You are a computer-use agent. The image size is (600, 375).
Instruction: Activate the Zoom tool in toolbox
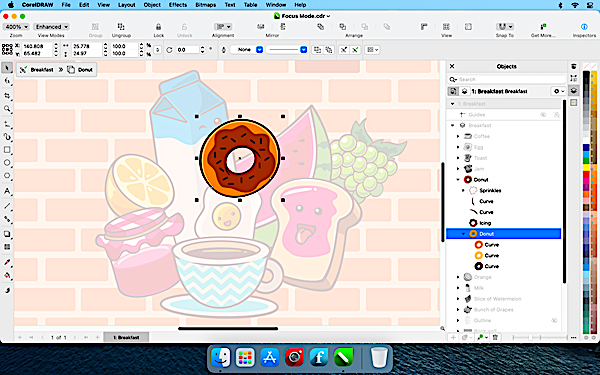point(7,109)
